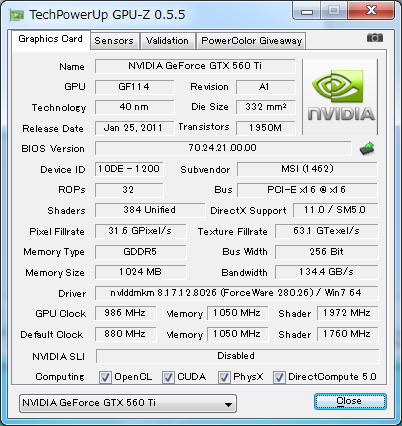
Task: Click the Driver field nvlddmkm ForceWare
Action: click(x=237, y=293)
